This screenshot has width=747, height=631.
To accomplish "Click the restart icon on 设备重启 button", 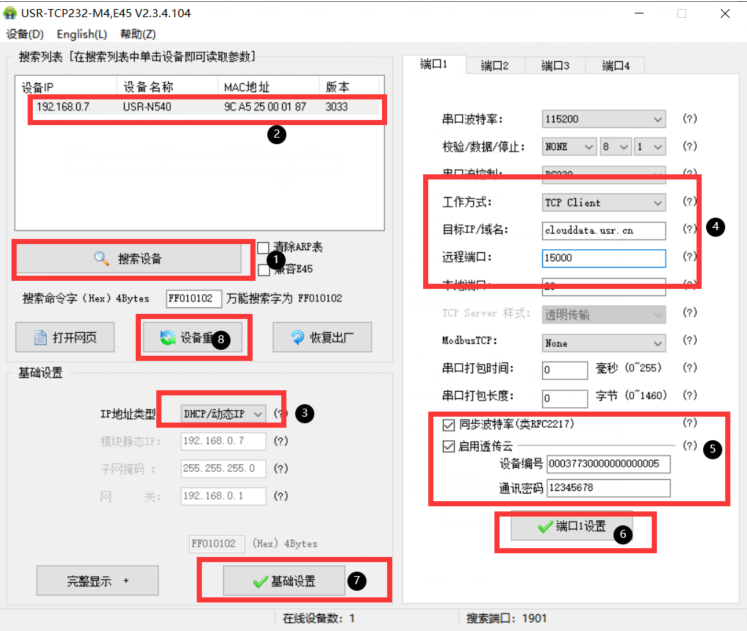I will 167,338.
